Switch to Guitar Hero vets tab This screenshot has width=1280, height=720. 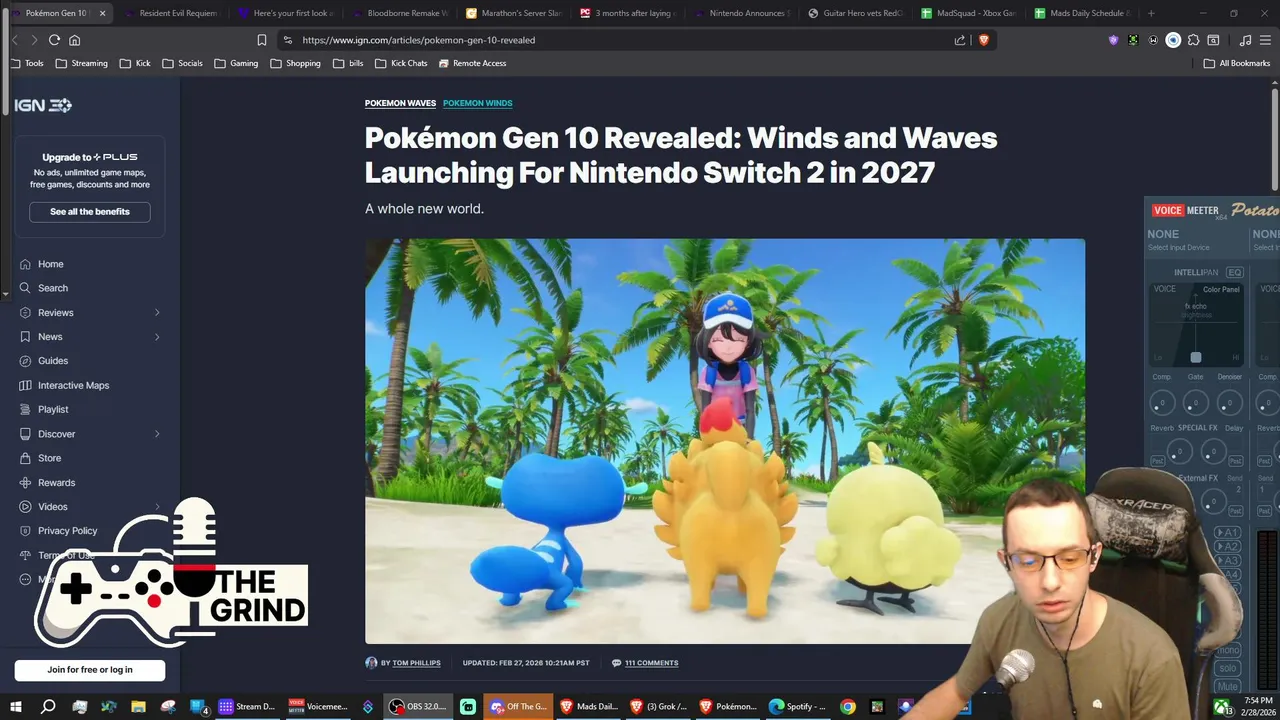coord(855,13)
